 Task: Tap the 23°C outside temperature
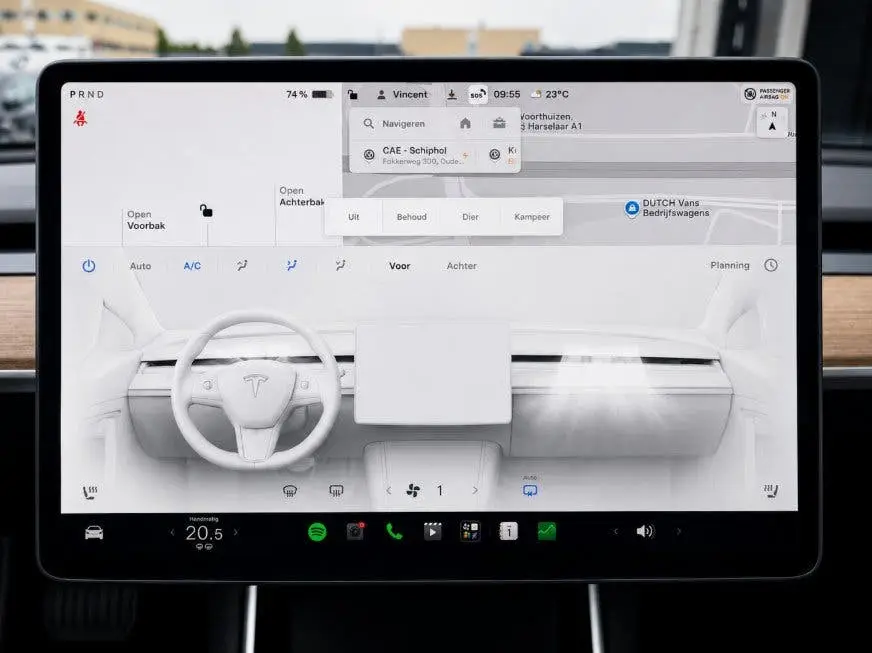(550, 95)
